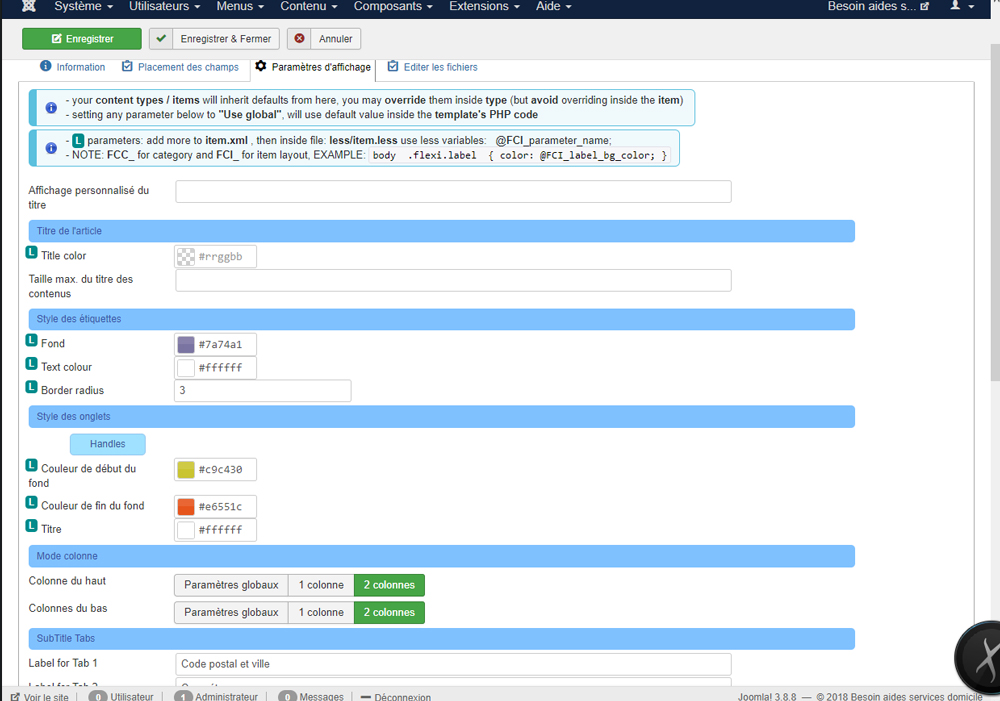Click the Utilisateur counter in the status bar
This screenshot has height=701, width=1000.
tap(121, 697)
